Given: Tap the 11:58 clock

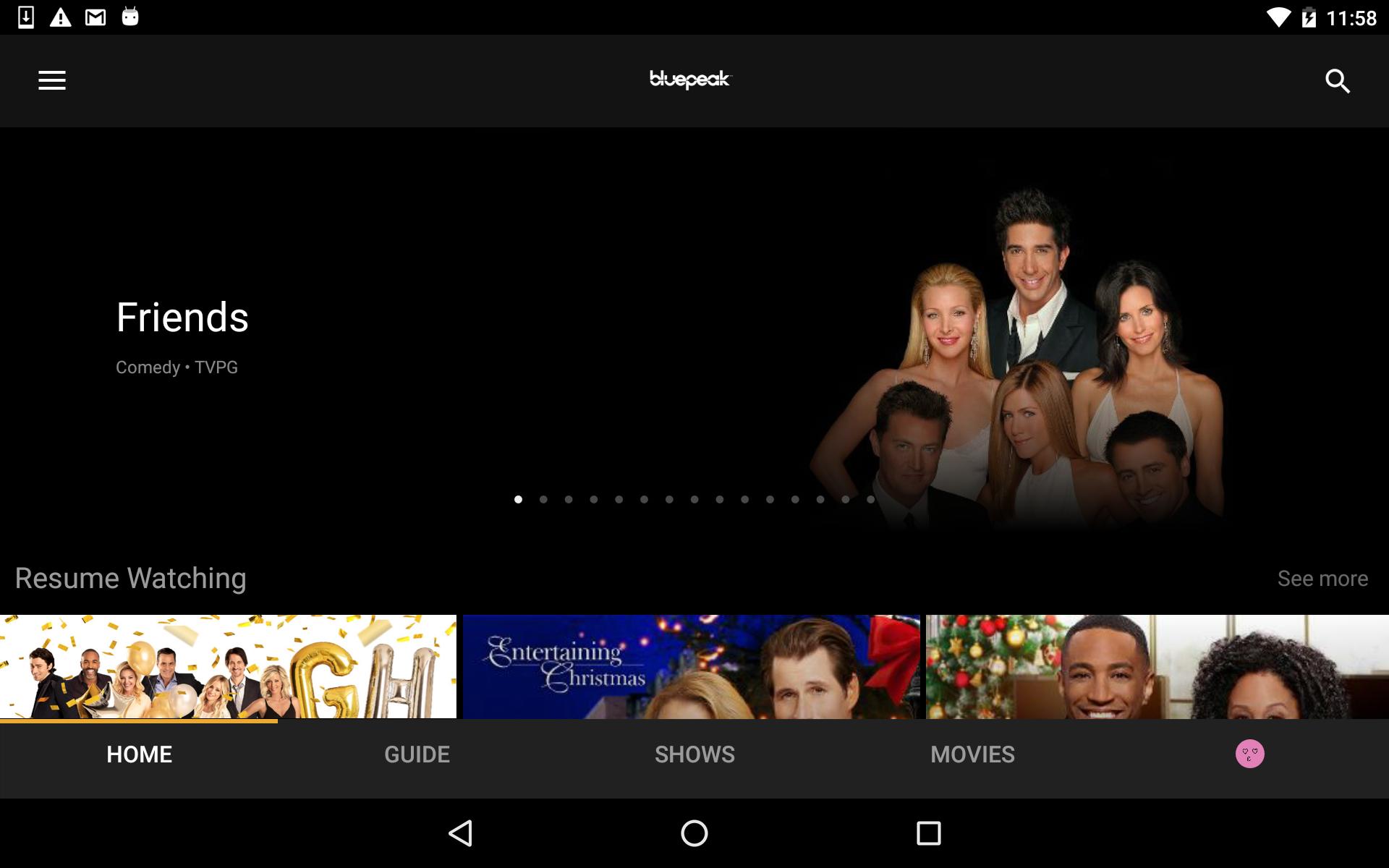Looking at the screenshot, I should 1351,18.
